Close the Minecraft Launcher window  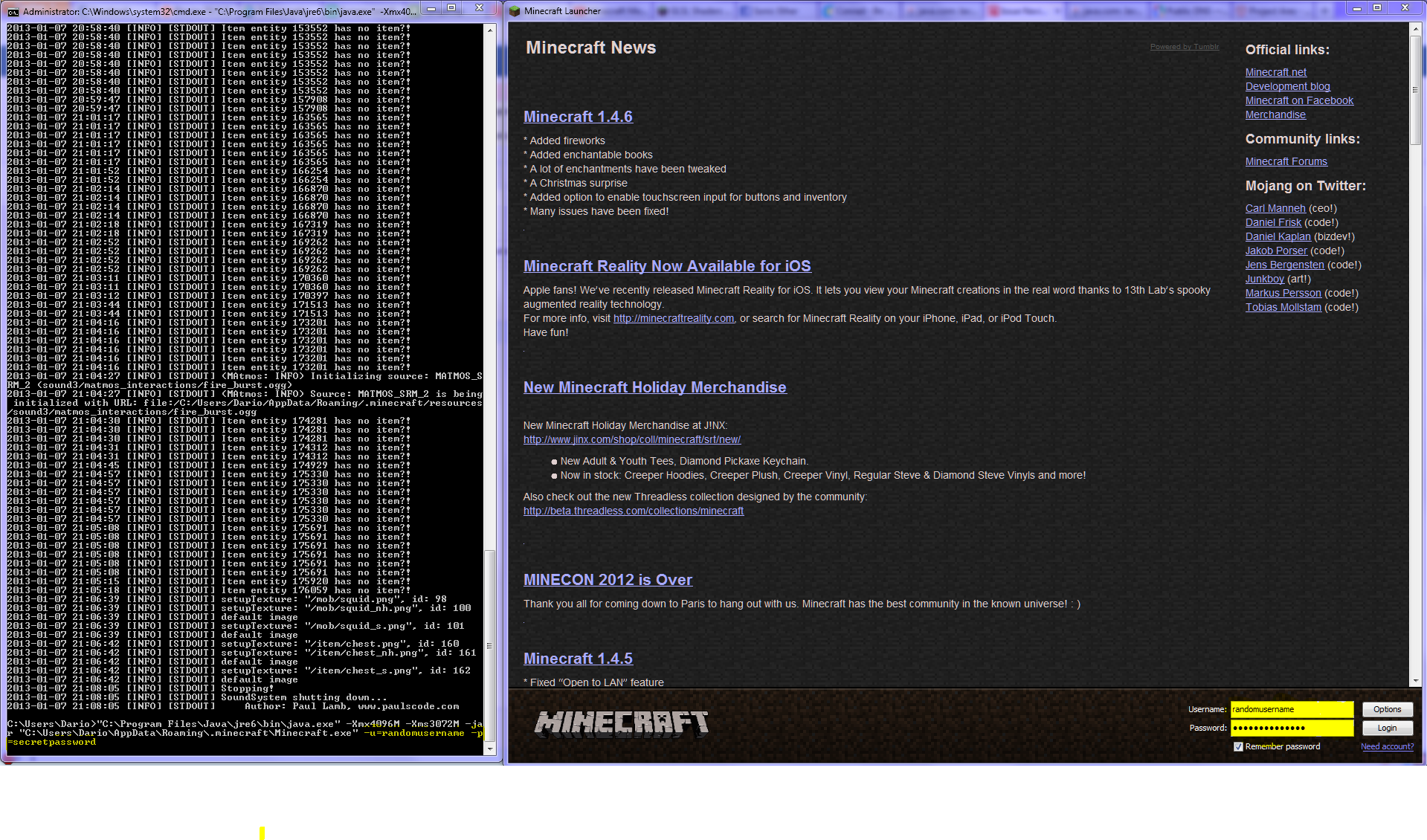click(1405, 8)
